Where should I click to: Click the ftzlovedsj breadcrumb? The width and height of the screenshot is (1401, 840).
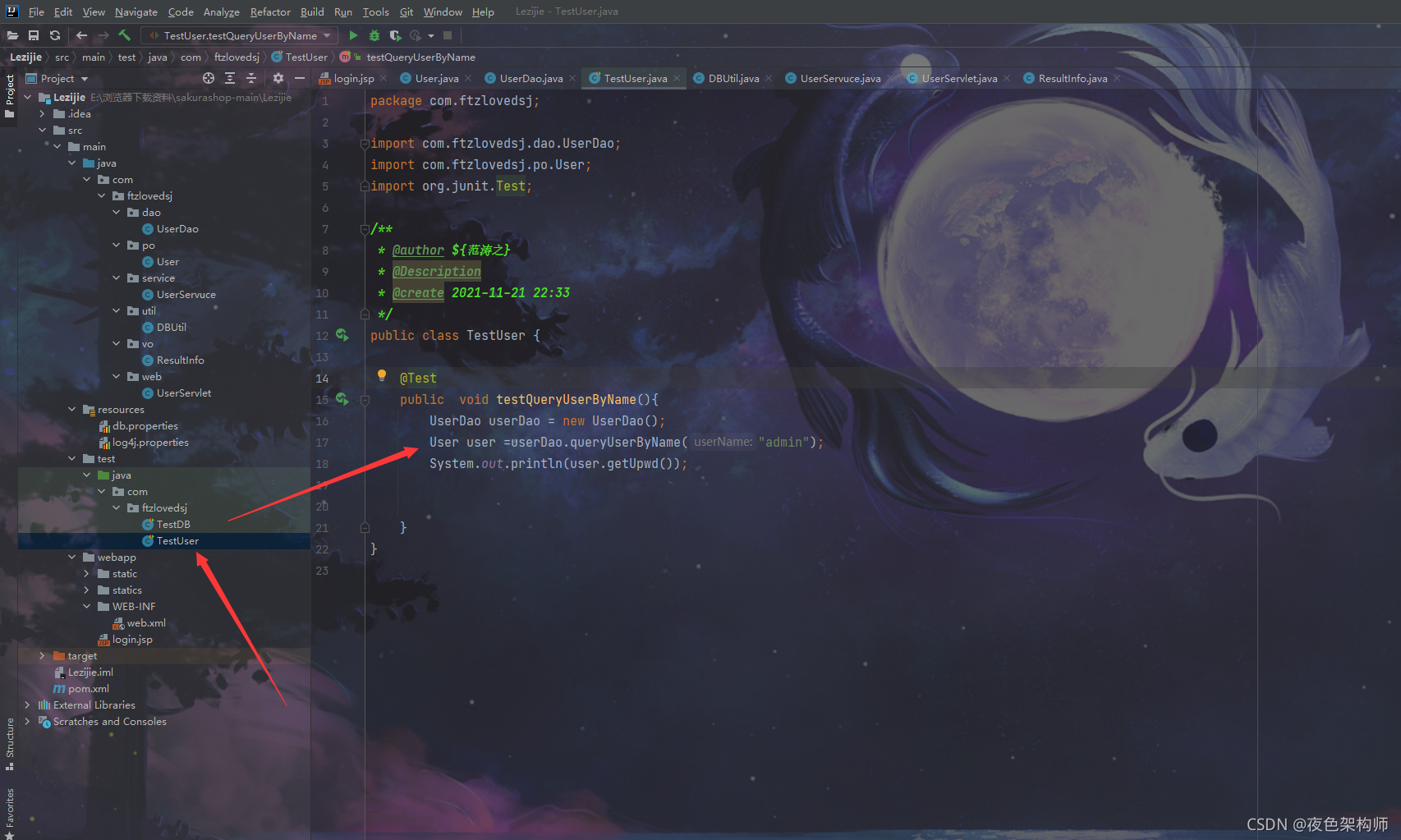pyautogui.click(x=237, y=57)
